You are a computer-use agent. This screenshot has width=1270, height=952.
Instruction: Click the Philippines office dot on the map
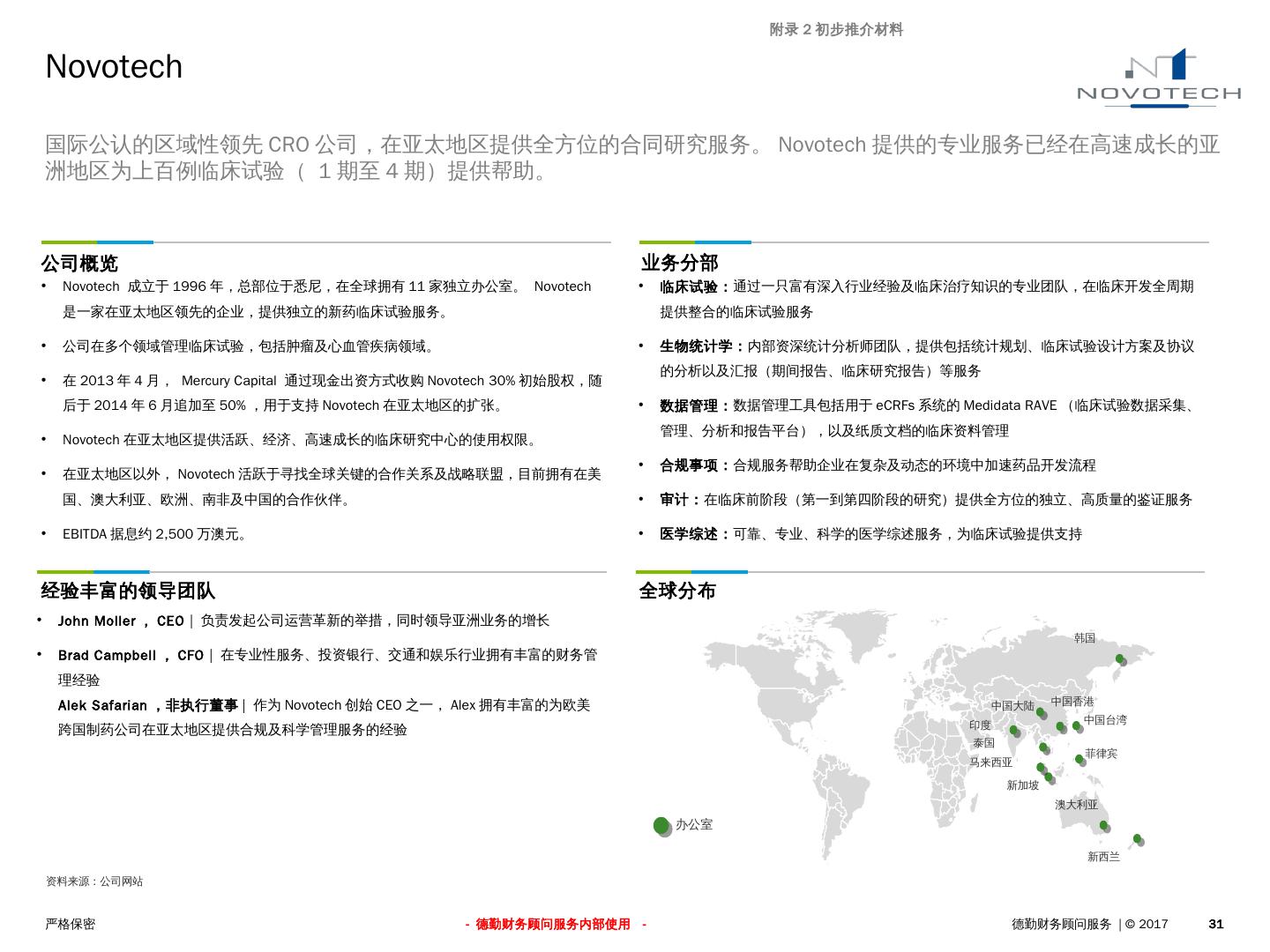click(x=1079, y=758)
